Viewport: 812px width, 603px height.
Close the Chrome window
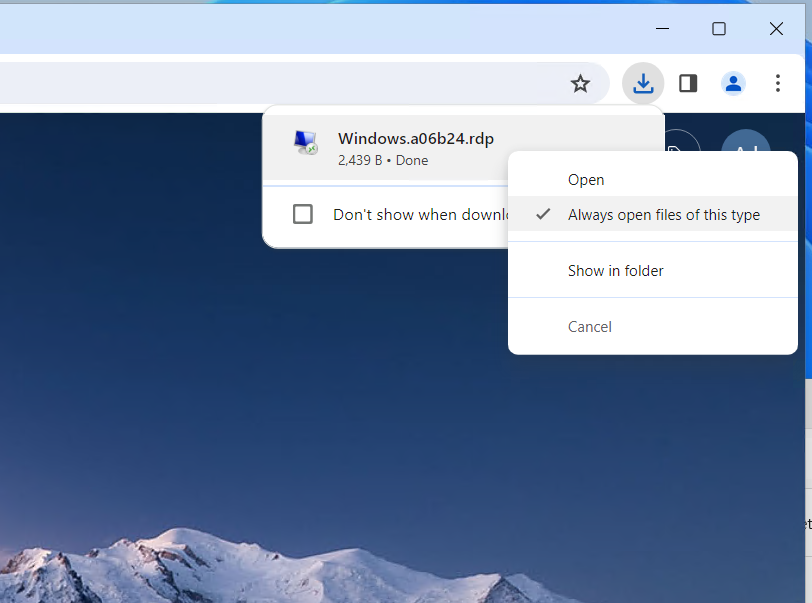point(776,28)
